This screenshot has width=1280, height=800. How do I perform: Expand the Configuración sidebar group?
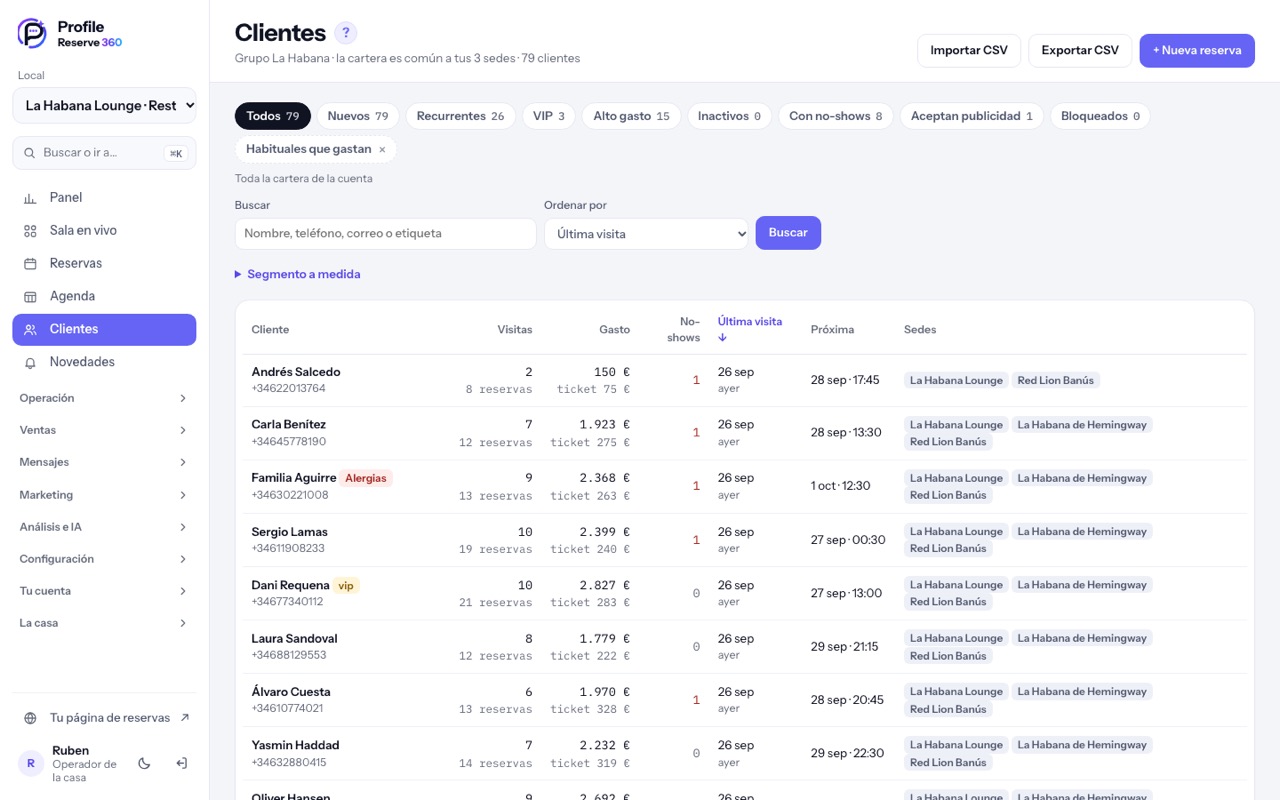tap(104, 559)
